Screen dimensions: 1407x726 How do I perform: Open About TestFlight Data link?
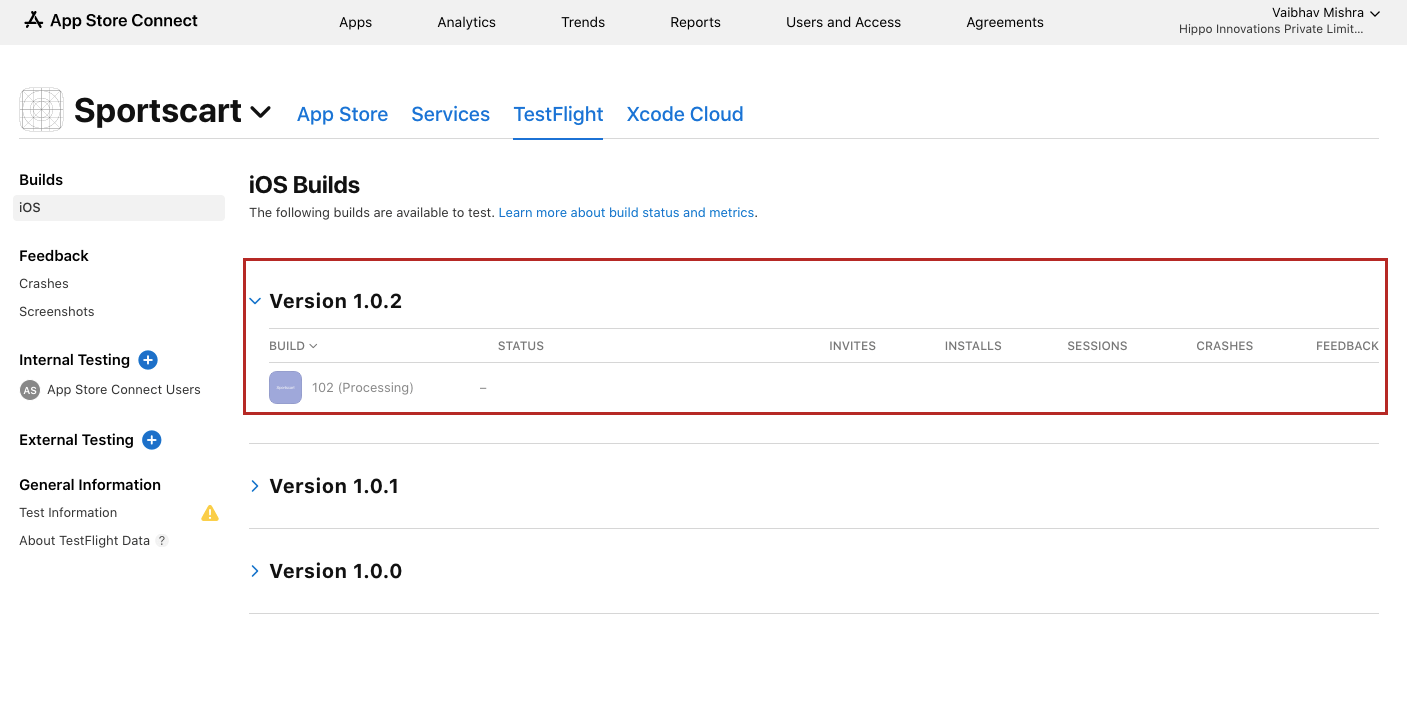(x=85, y=541)
